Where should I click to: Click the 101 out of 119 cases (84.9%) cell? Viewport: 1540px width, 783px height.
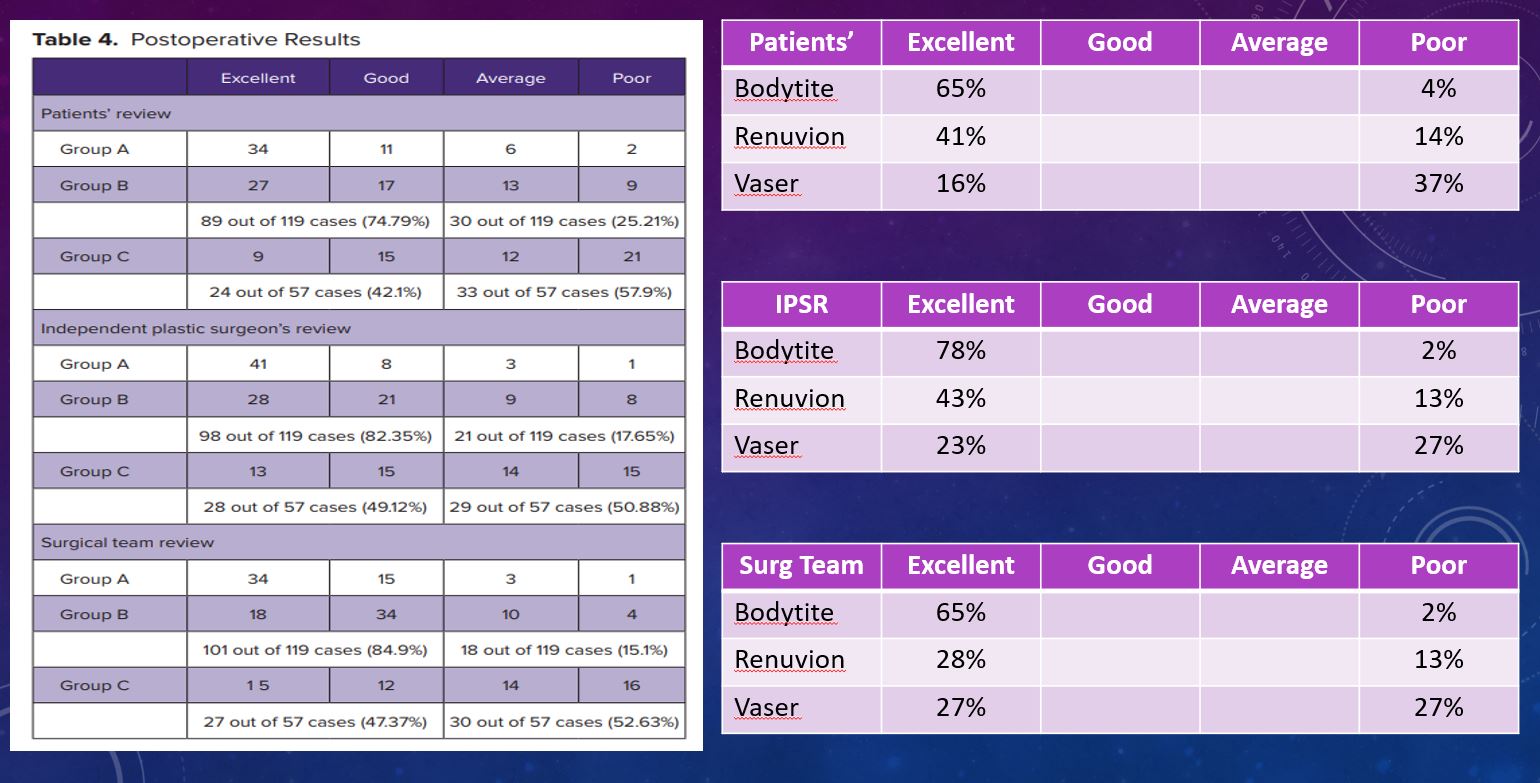pos(315,650)
